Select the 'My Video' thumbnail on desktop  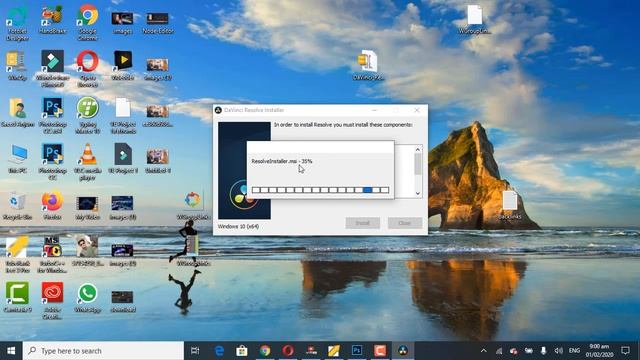pos(87,207)
